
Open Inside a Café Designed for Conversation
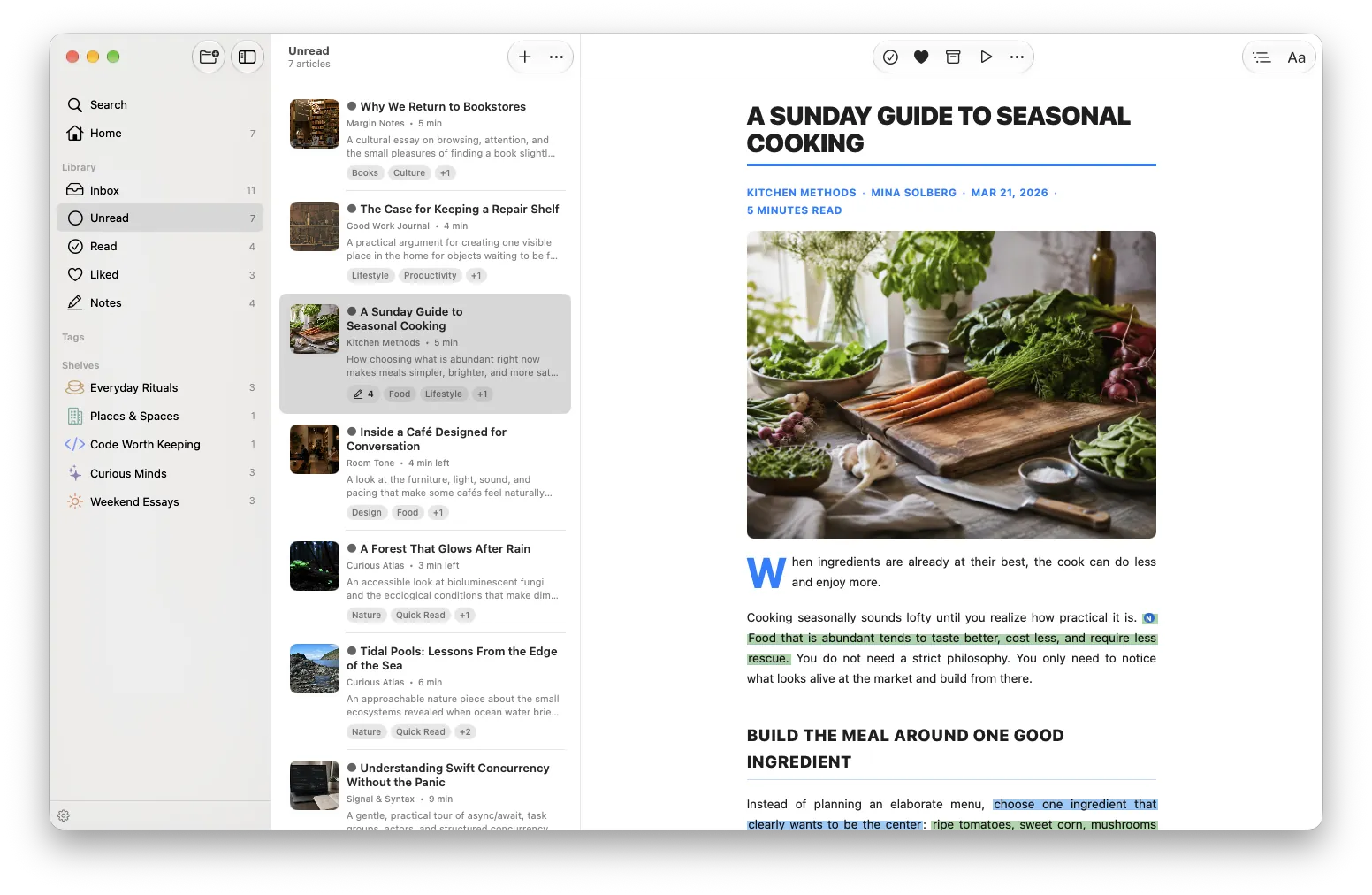pos(425,472)
